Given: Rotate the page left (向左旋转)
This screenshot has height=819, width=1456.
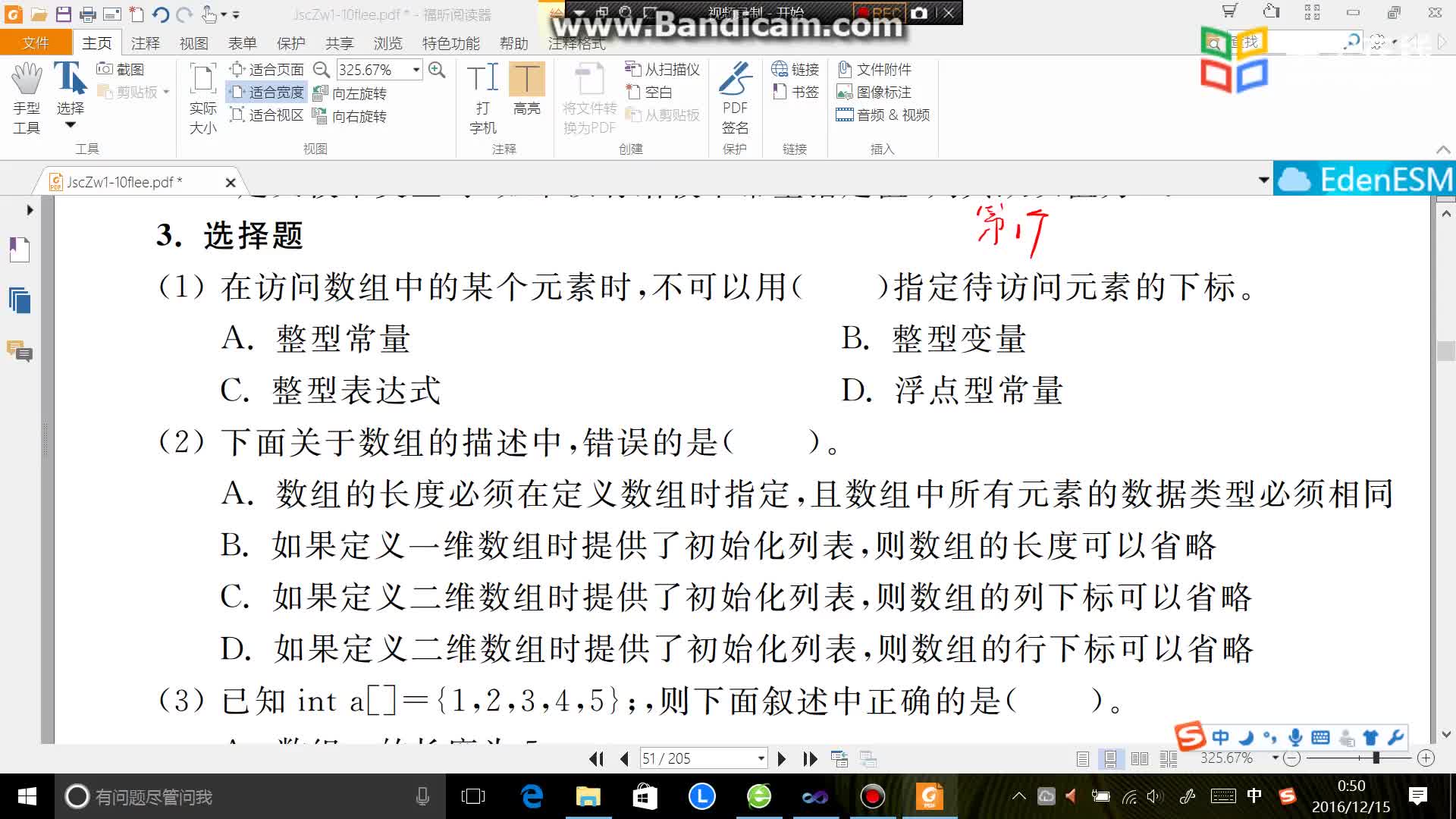Looking at the screenshot, I should 350,93.
